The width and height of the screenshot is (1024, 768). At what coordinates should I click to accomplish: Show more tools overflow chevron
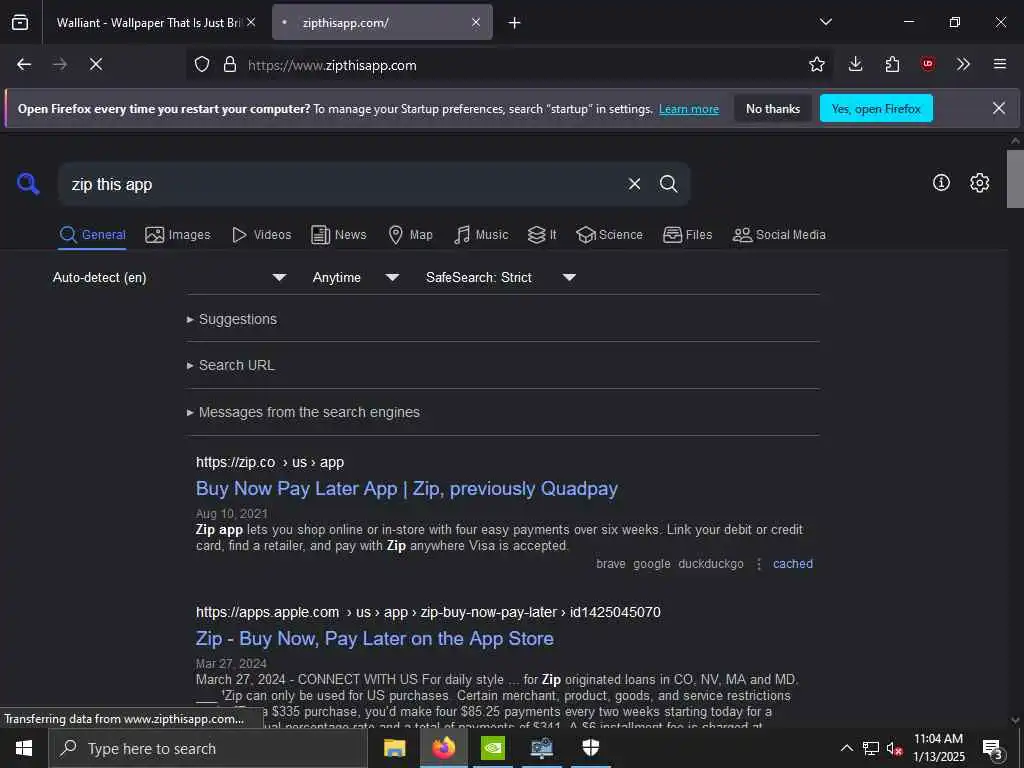[x=963, y=64]
